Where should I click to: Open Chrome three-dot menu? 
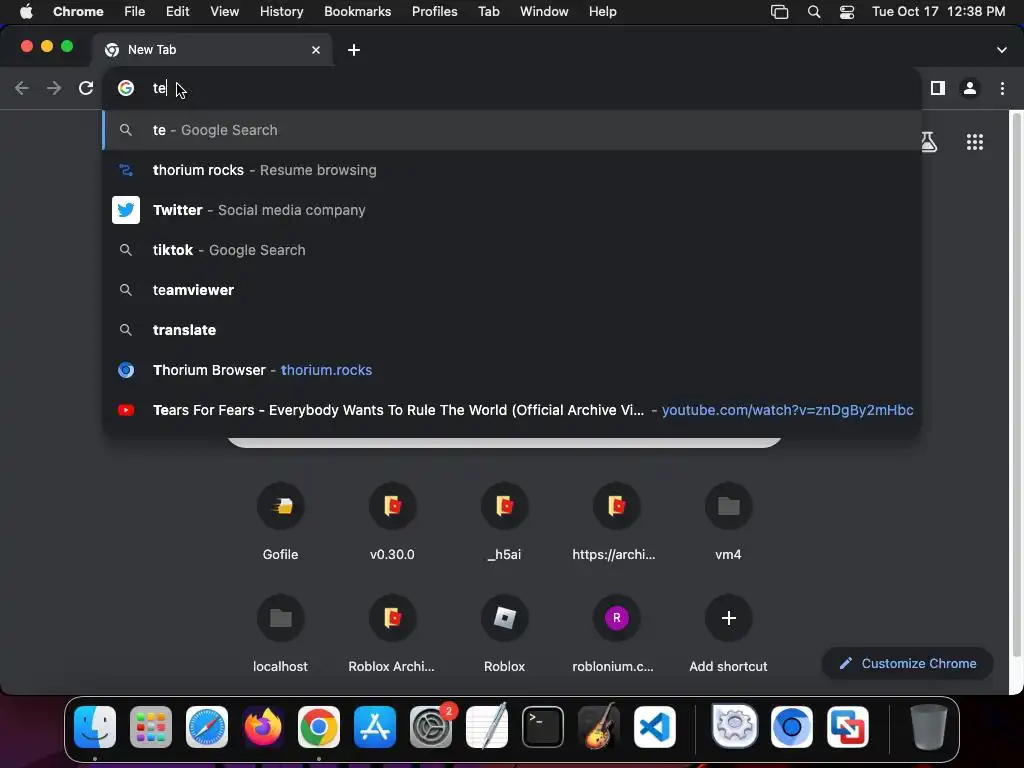point(1002,88)
